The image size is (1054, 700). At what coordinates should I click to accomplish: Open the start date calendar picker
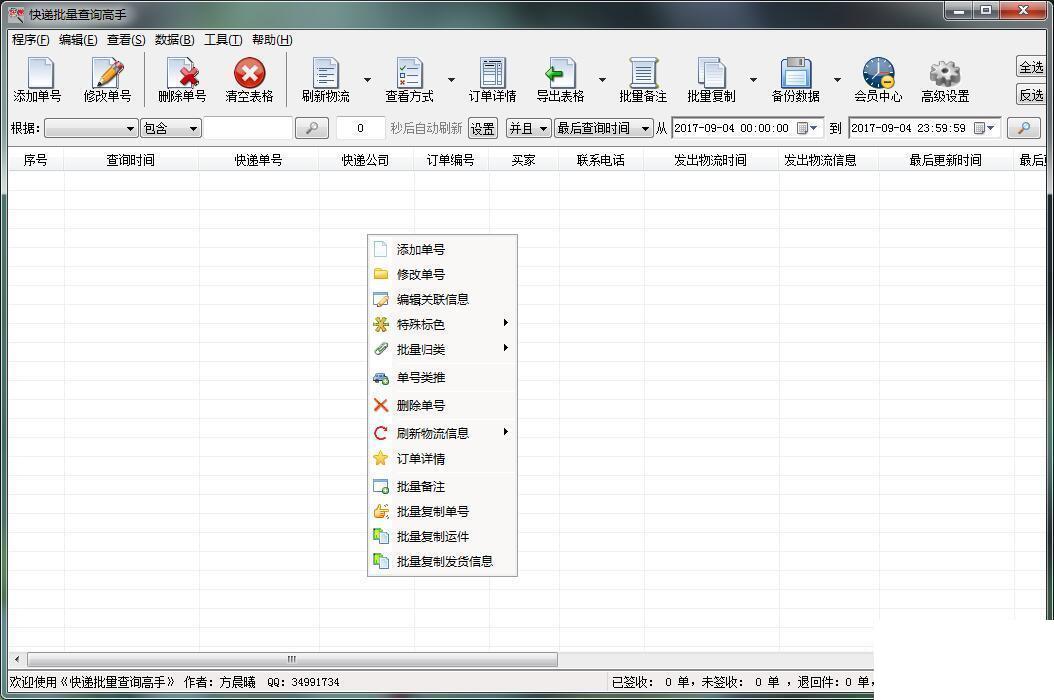point(807,128)
